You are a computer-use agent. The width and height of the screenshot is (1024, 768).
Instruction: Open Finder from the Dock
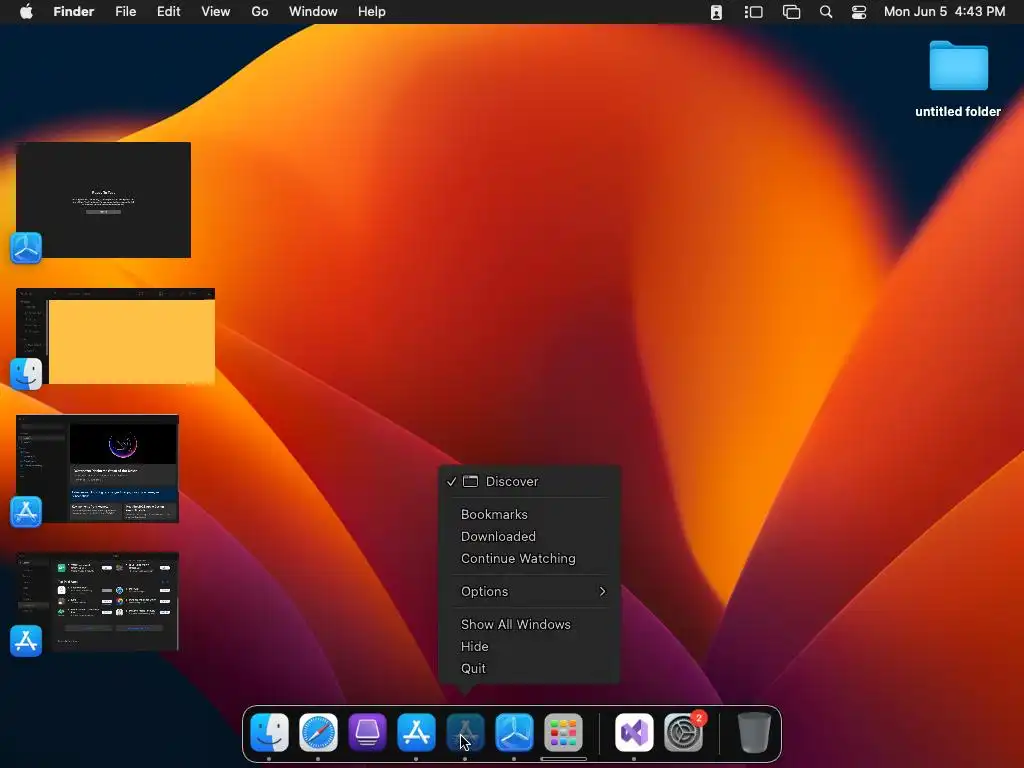pos(269,732)
